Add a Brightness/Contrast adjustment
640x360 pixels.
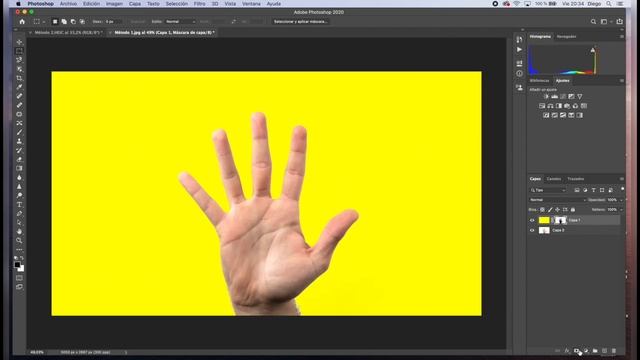point(546,97)
